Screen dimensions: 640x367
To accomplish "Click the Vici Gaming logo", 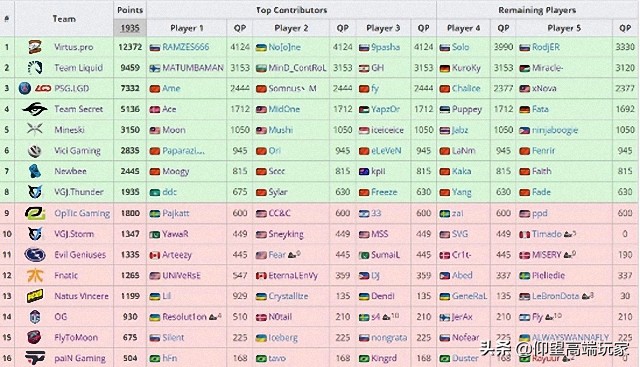I will [x=35, y=151].
